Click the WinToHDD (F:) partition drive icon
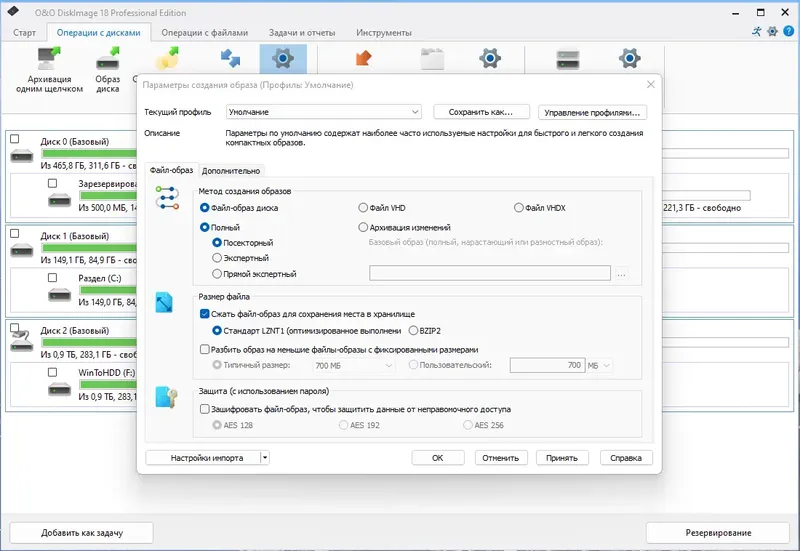Image resolution: width=800 pixels, height=551 pixels. 60,390
